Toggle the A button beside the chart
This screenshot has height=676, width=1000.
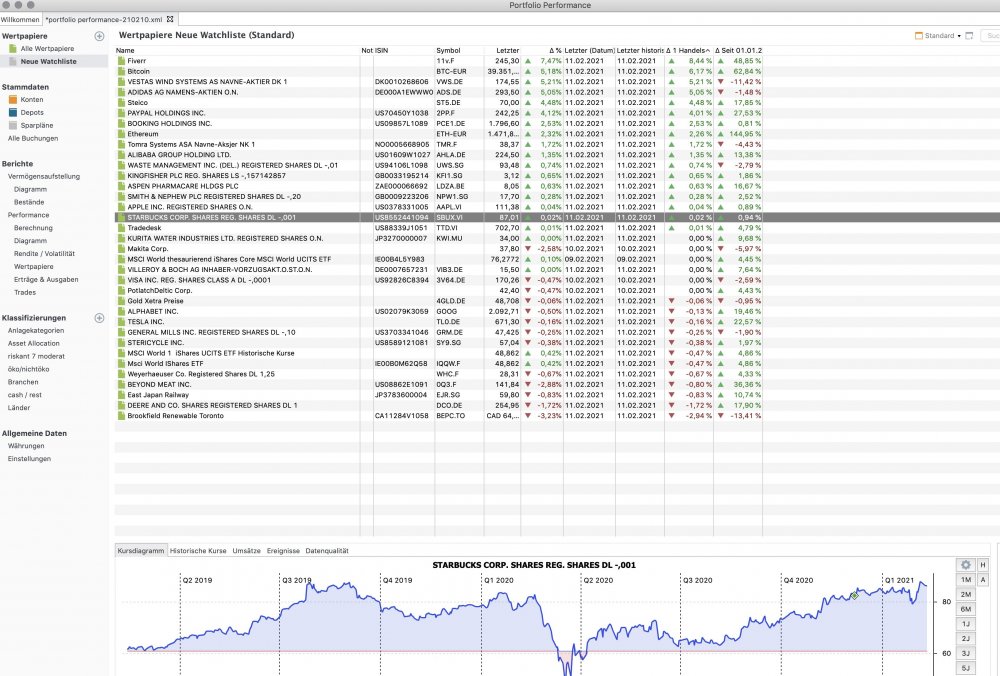[984, 580]
